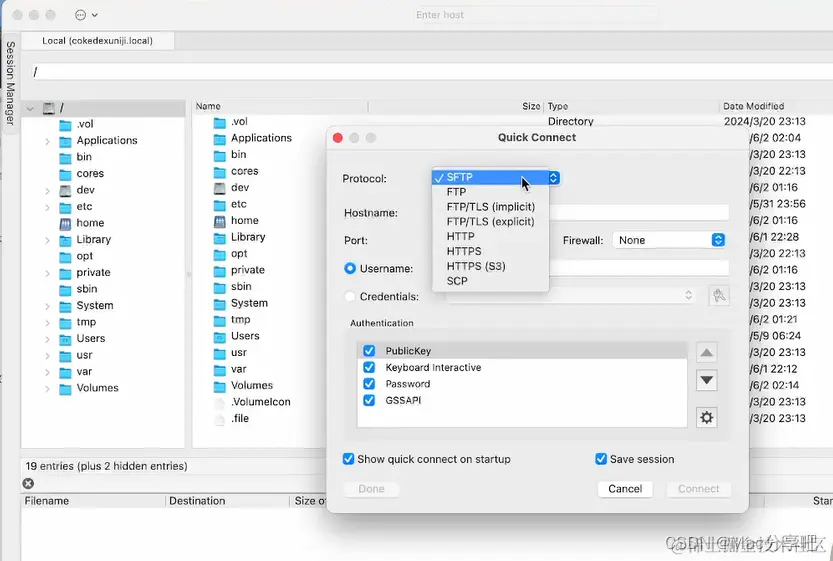Select the usr folder in tree
Screen dimensions: 833x561
[84, 355]
